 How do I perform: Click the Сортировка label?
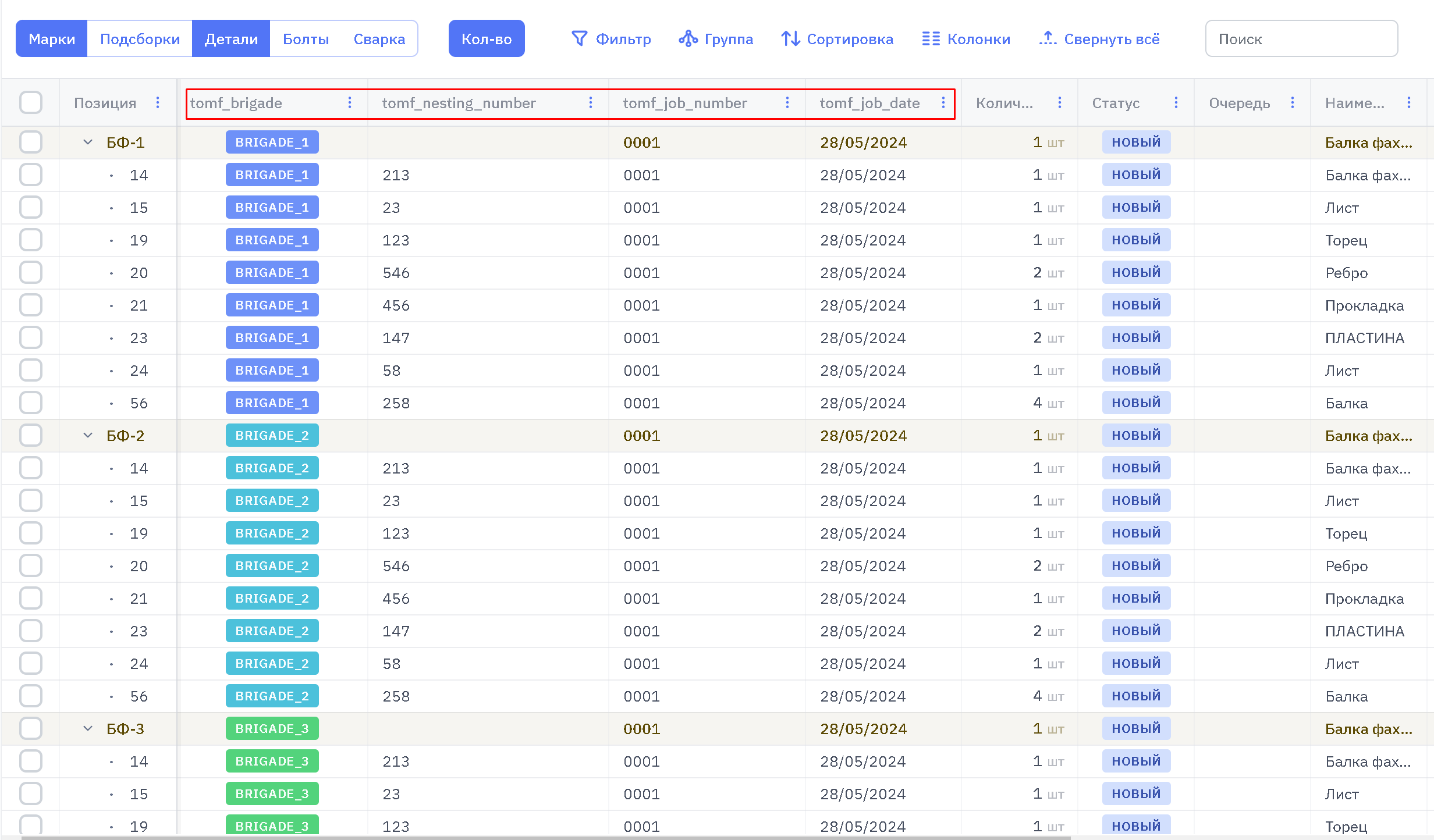coord(850,39)
